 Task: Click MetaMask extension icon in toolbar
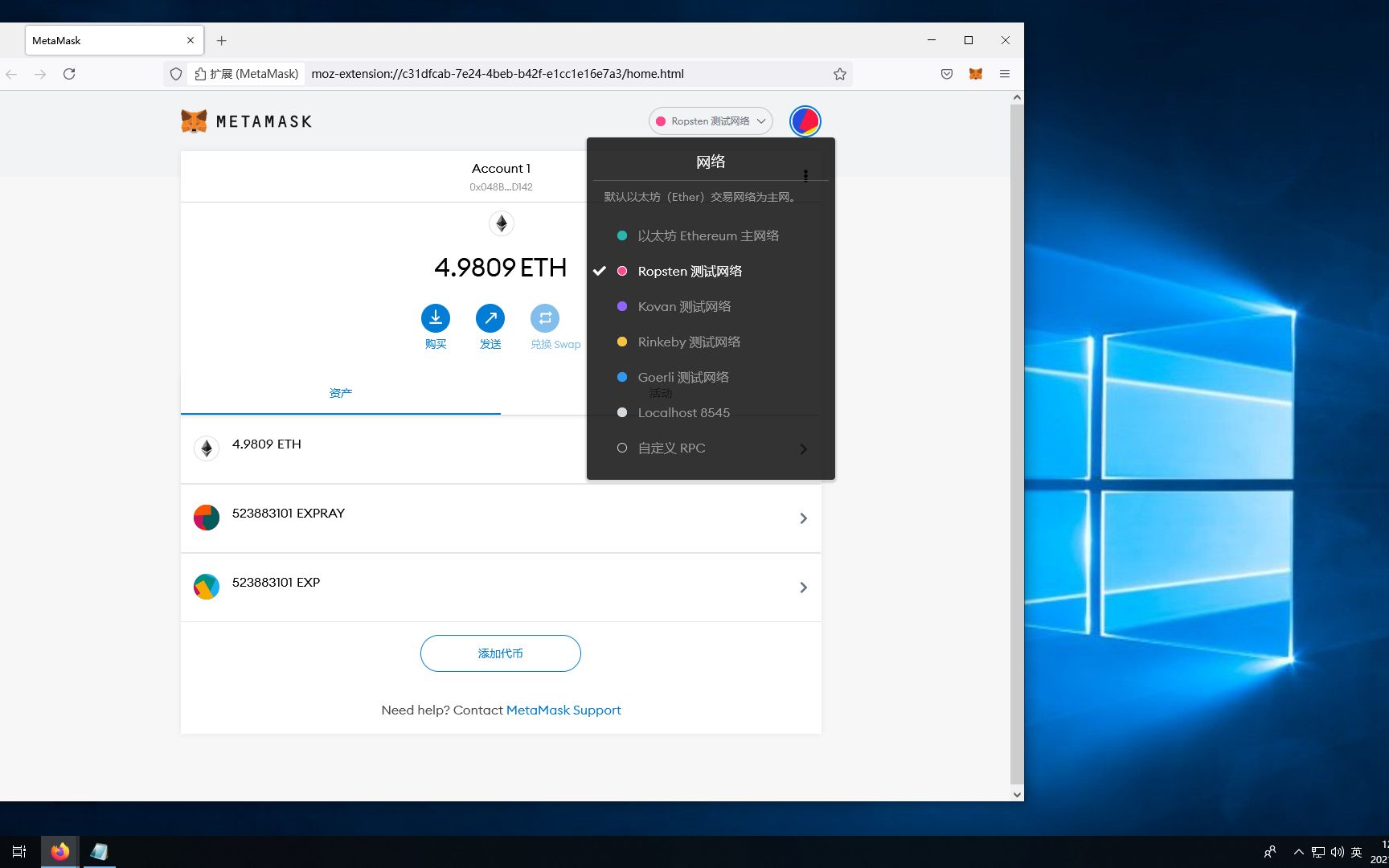pos(976,74)
